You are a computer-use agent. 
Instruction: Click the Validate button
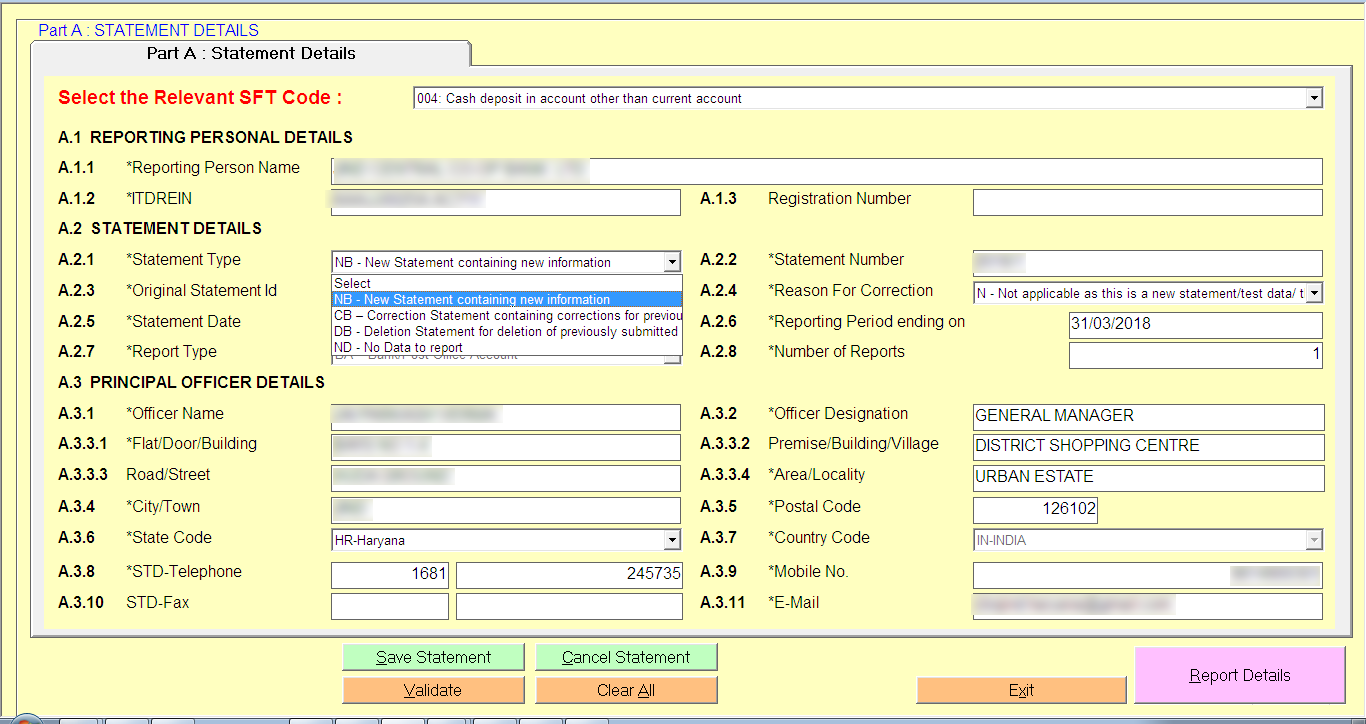[433, 690]
